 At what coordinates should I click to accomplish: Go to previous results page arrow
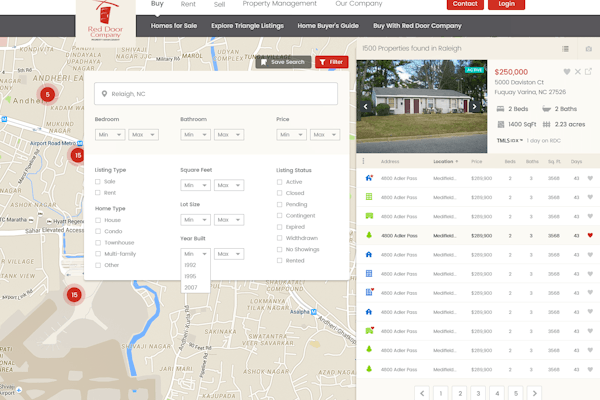tap(422, 393)
